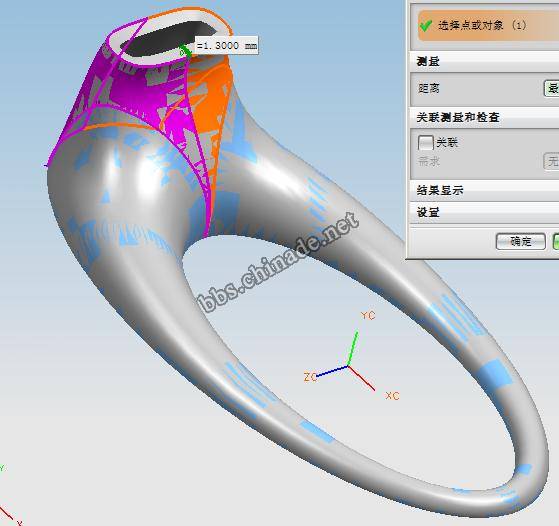Select the red XC axis handle
This screenshot has height=526, width=559.
point(361,378)
